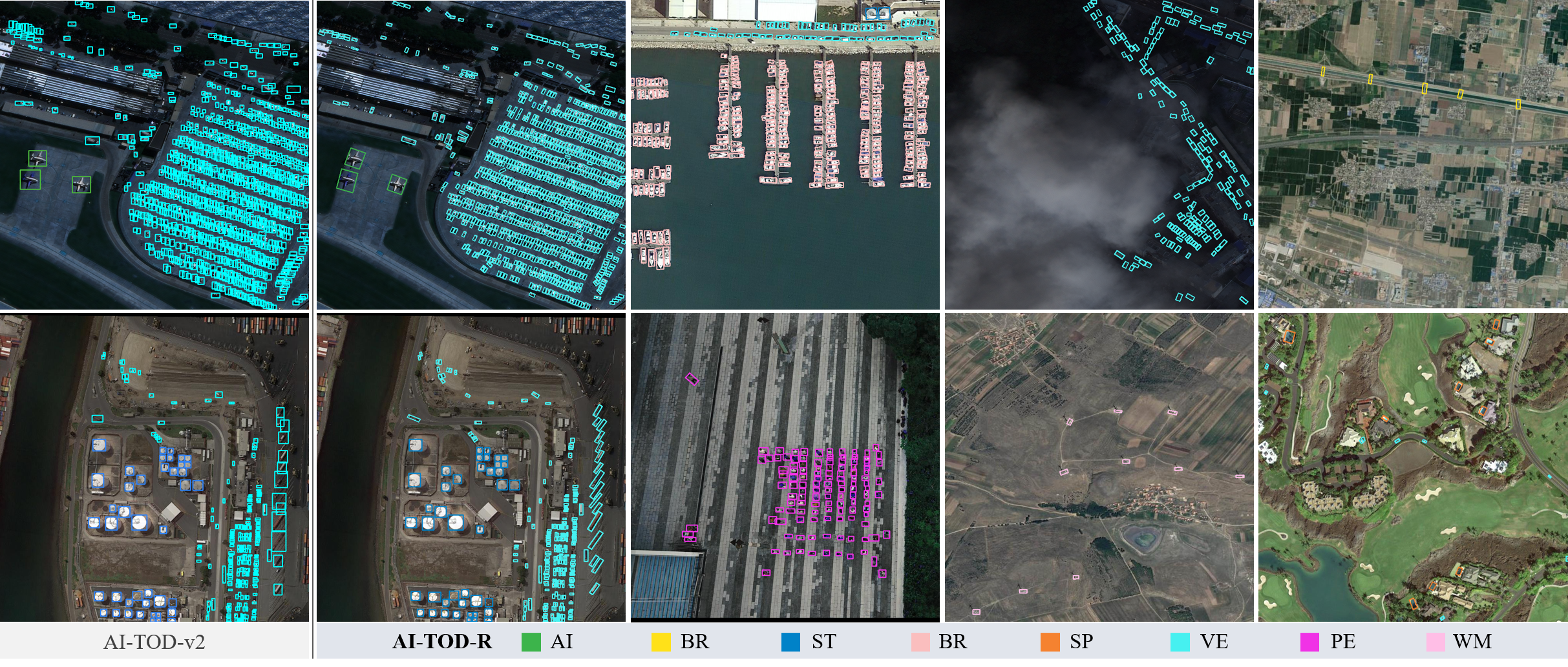Screen dimensions: 1568x667
Task: Click the pale pink WM legend swatch
Action: coord(1436,642)
